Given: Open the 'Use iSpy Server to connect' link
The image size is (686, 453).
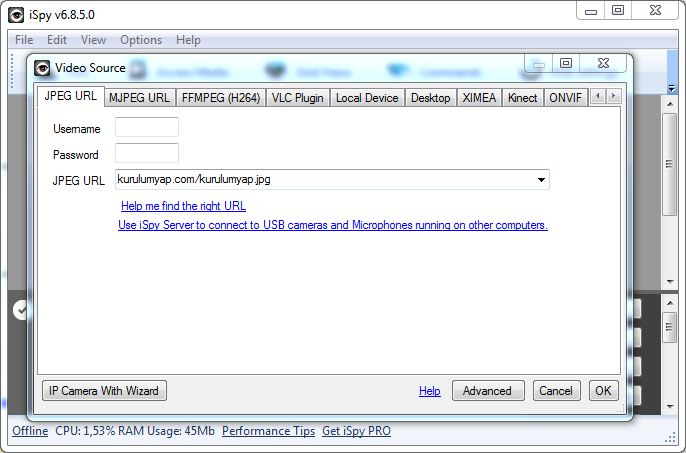Looking at the screenshot, I should point(333,225).
